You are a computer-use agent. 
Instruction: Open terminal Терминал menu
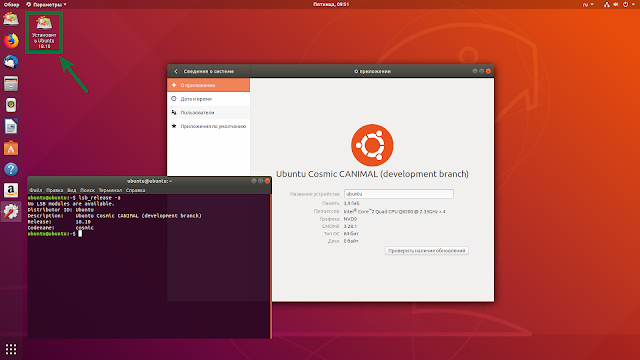(x=110, y=190)
